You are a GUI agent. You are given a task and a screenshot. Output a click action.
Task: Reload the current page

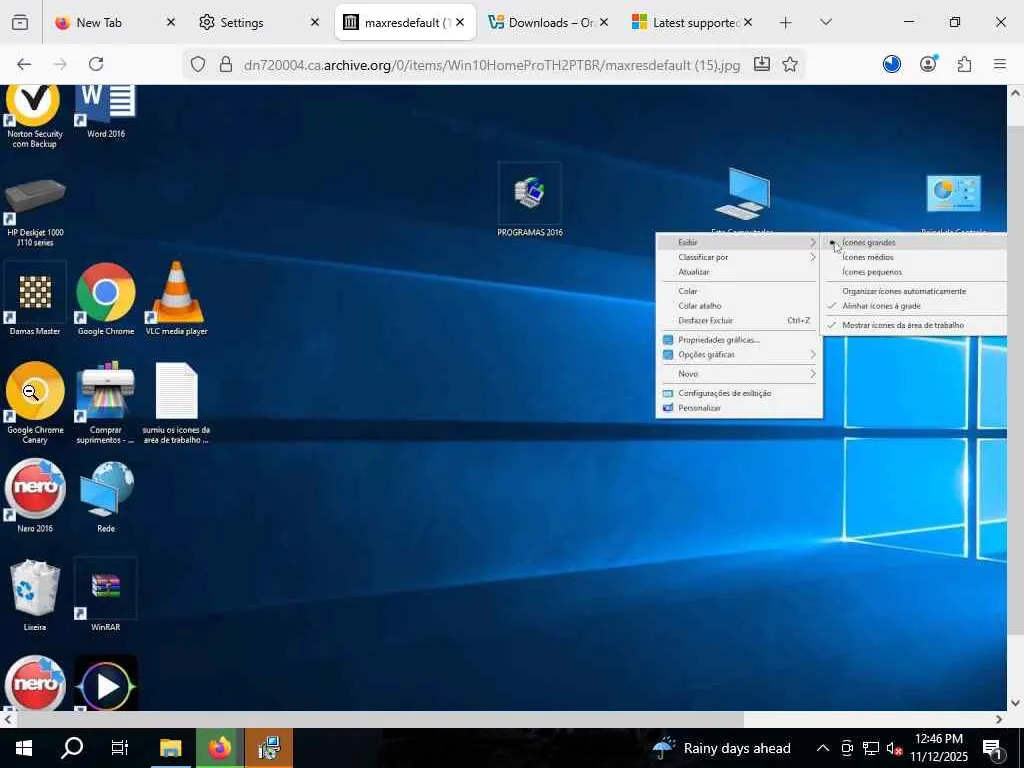pos(96,64)
